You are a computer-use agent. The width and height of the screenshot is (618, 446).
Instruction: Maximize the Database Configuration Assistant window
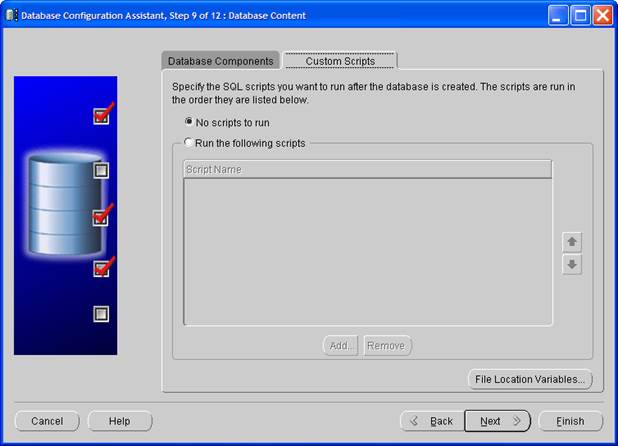pos(581,16)
